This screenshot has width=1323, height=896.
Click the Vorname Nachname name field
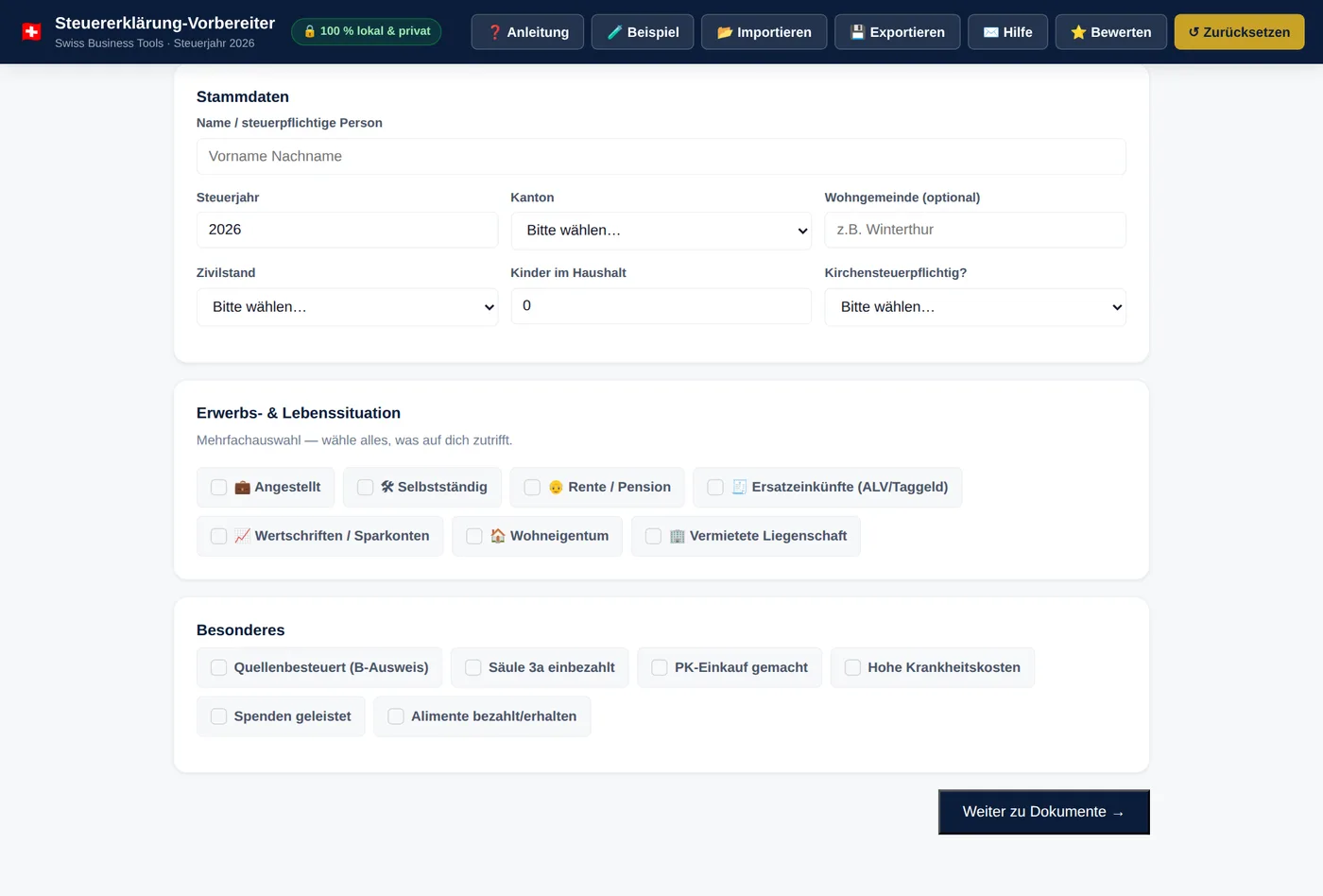661,157
